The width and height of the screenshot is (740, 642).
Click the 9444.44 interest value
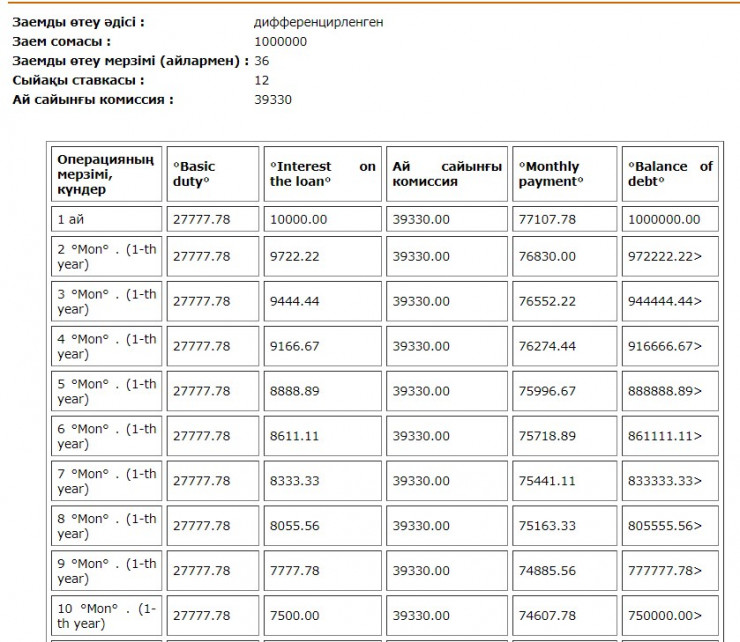point(295,301)
